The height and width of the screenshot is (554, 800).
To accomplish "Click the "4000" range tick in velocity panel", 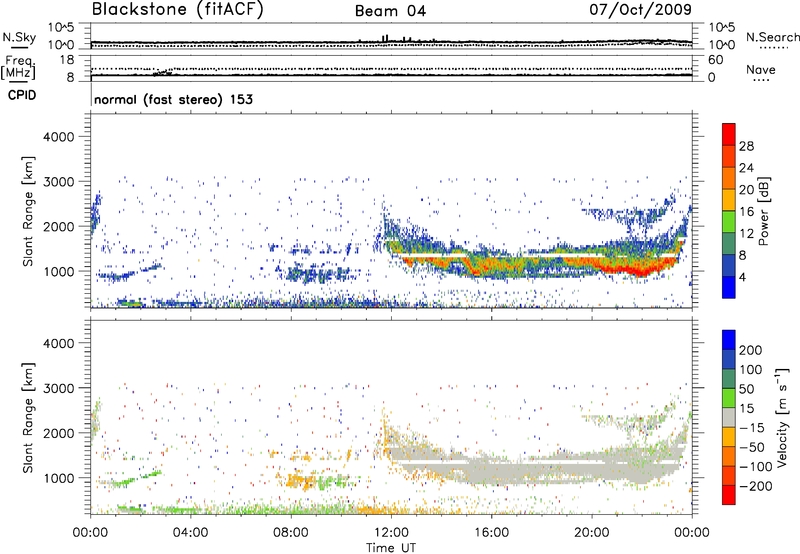I will pos(58,343).
